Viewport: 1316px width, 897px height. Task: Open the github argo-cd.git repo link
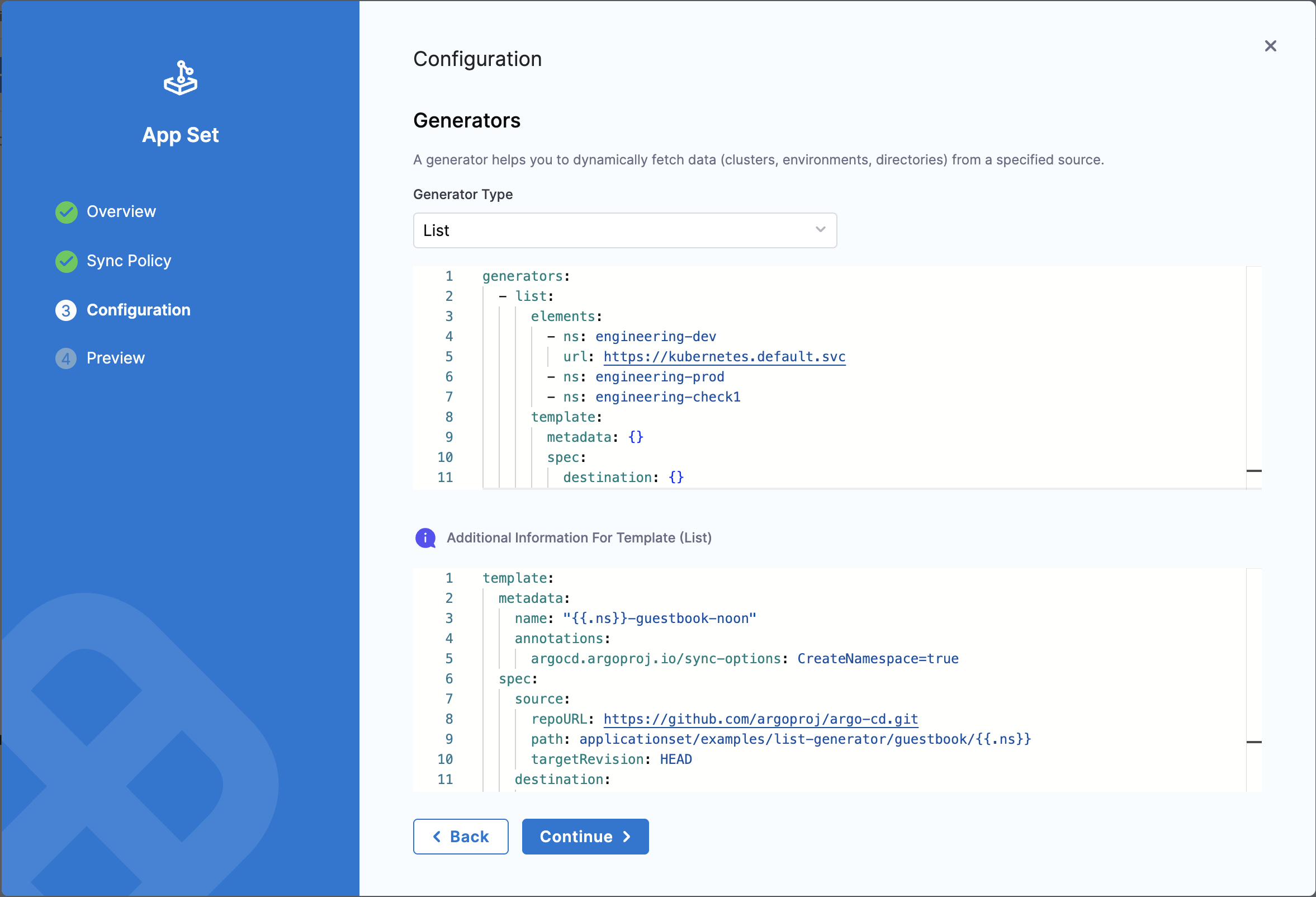(x=760, y=719)
